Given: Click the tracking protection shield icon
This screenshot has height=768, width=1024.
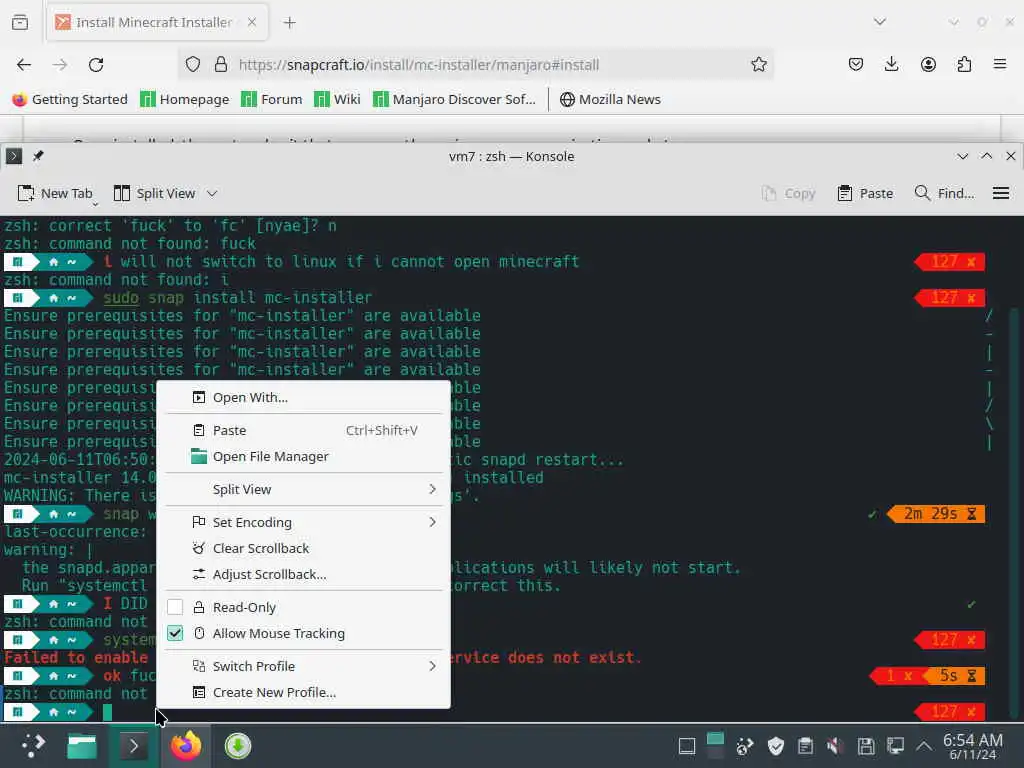Looking at the screenshot, I should (x=193, y=65).
